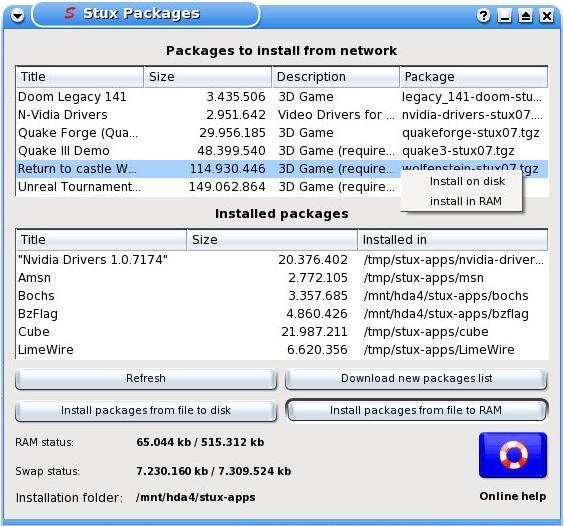Select installed LimeWire package row
564x527 pixels.
pyautogui.click(x=282, y=350)
